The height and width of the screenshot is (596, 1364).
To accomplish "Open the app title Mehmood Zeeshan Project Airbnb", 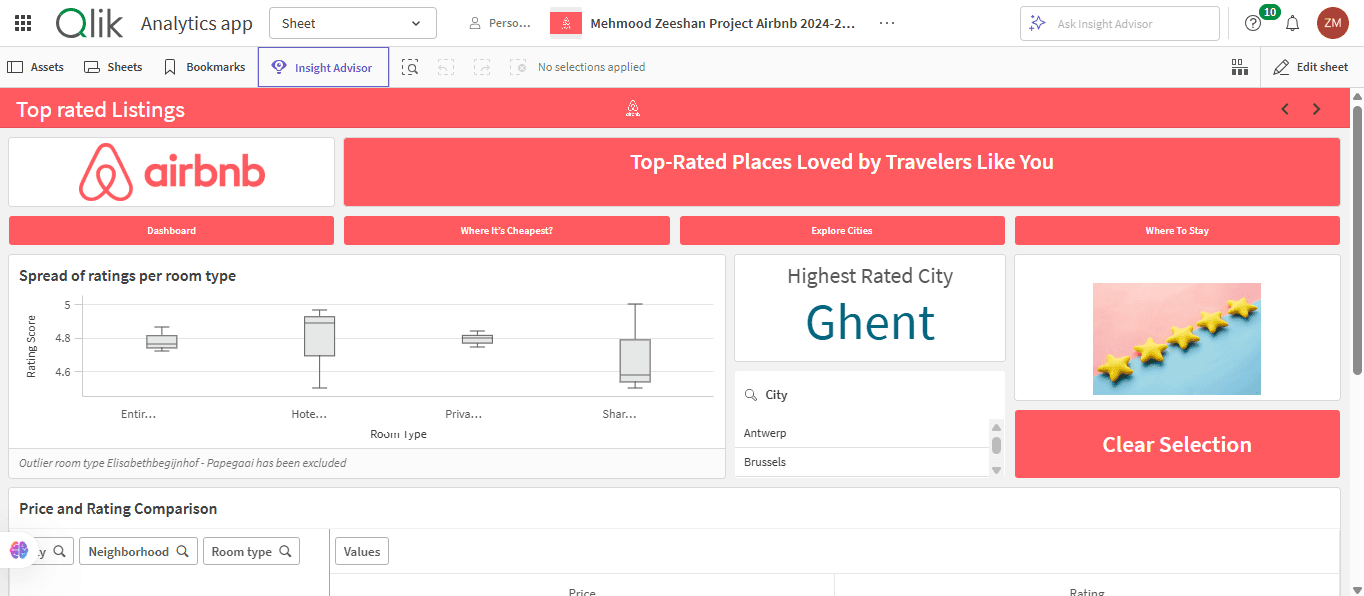I will [x=723, y=23].
